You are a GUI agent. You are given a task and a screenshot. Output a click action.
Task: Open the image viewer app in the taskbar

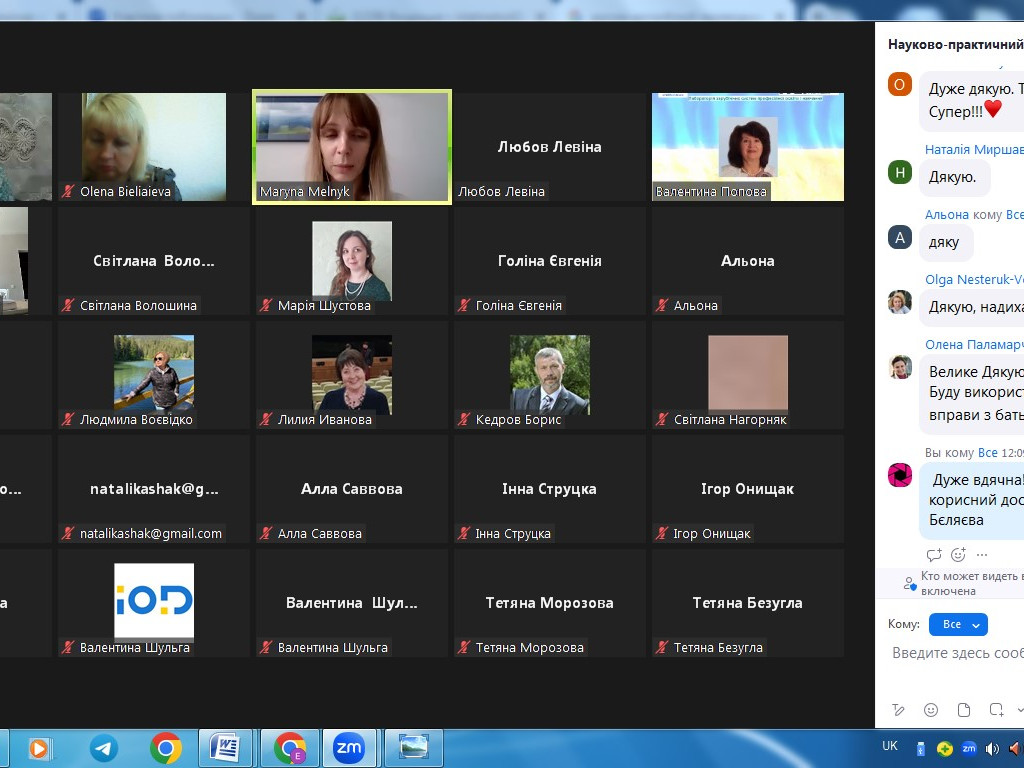(x=413, y=748)
